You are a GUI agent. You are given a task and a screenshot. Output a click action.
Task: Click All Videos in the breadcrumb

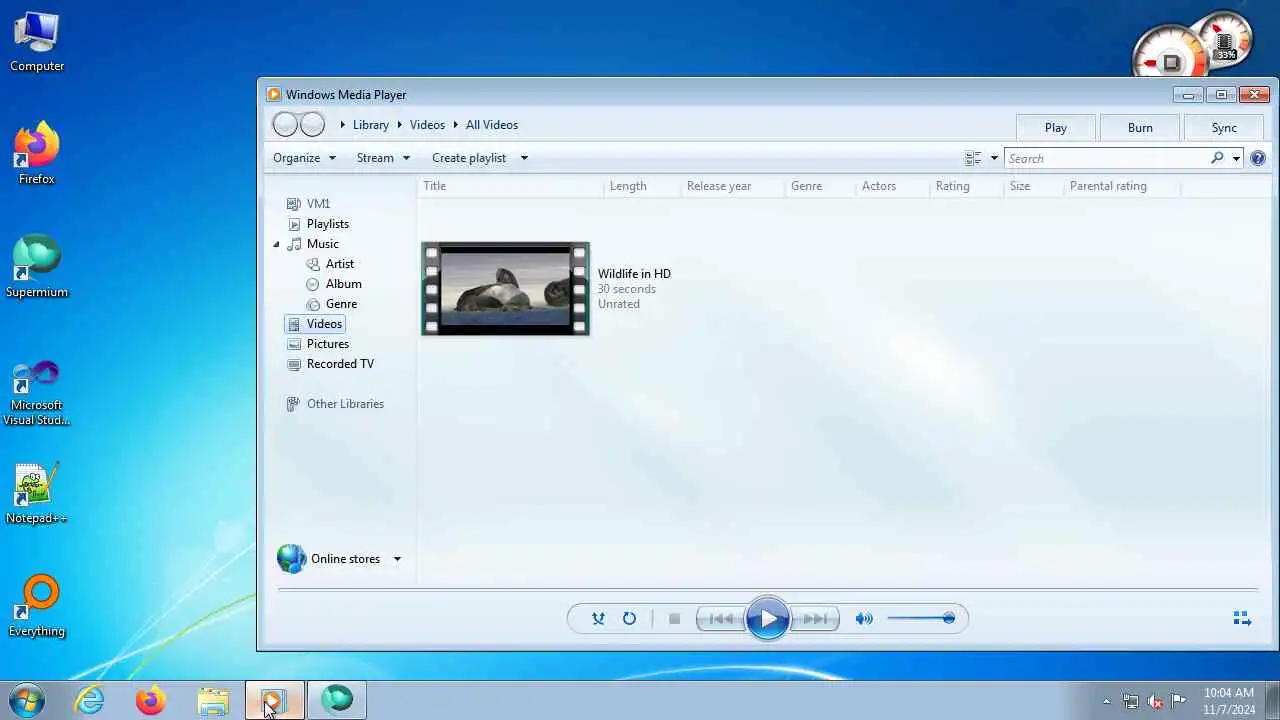(492, 125)
